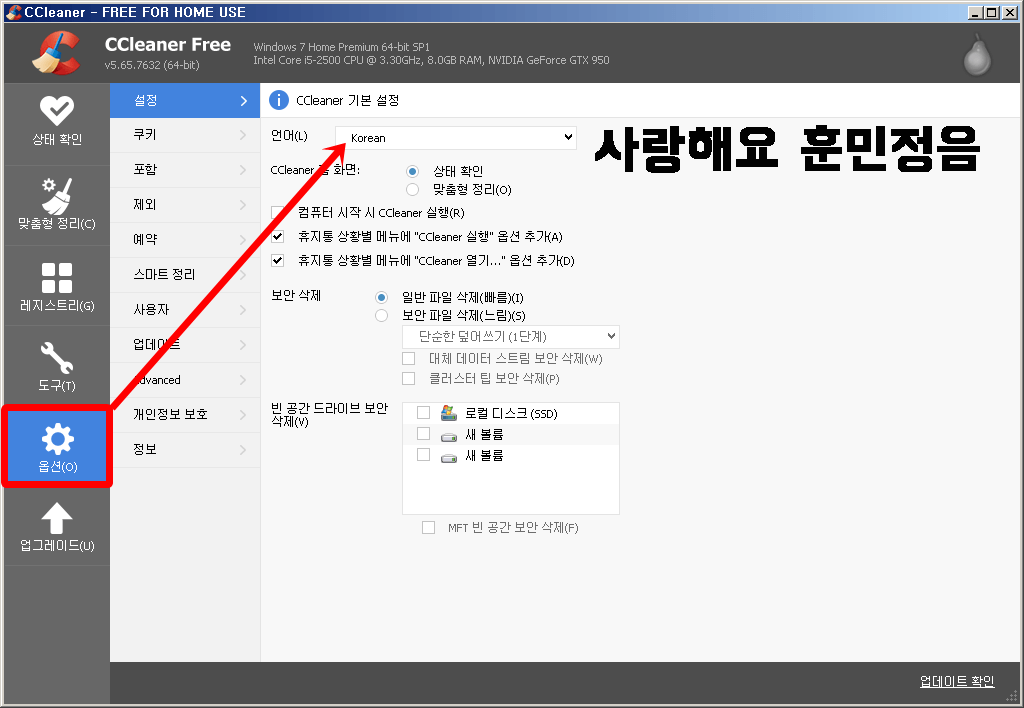The height and width of the screenshot is (708, 1024).
Task: Open the 스마트 정리 menu item
Action: click(x=185, y=275)
